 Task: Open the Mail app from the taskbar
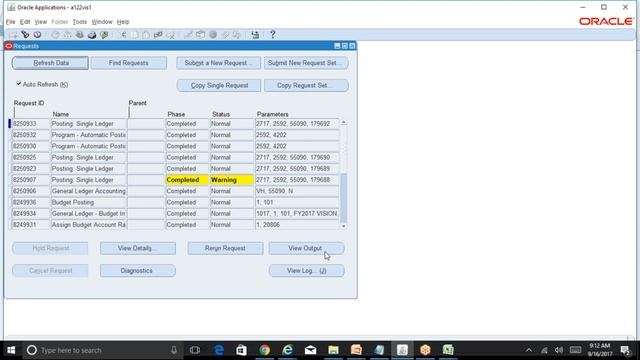(x=310, y=350)
